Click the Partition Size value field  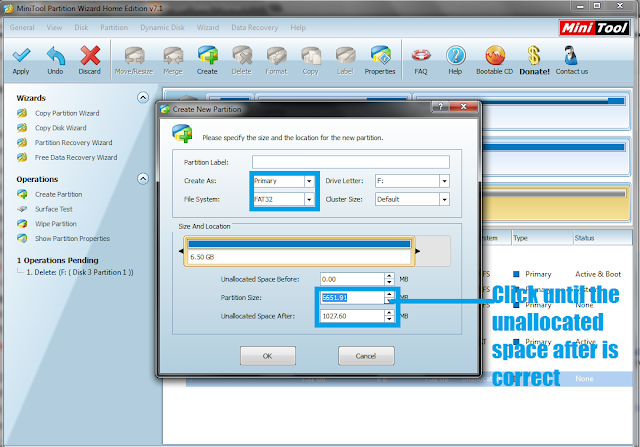(x=352, y=298)
